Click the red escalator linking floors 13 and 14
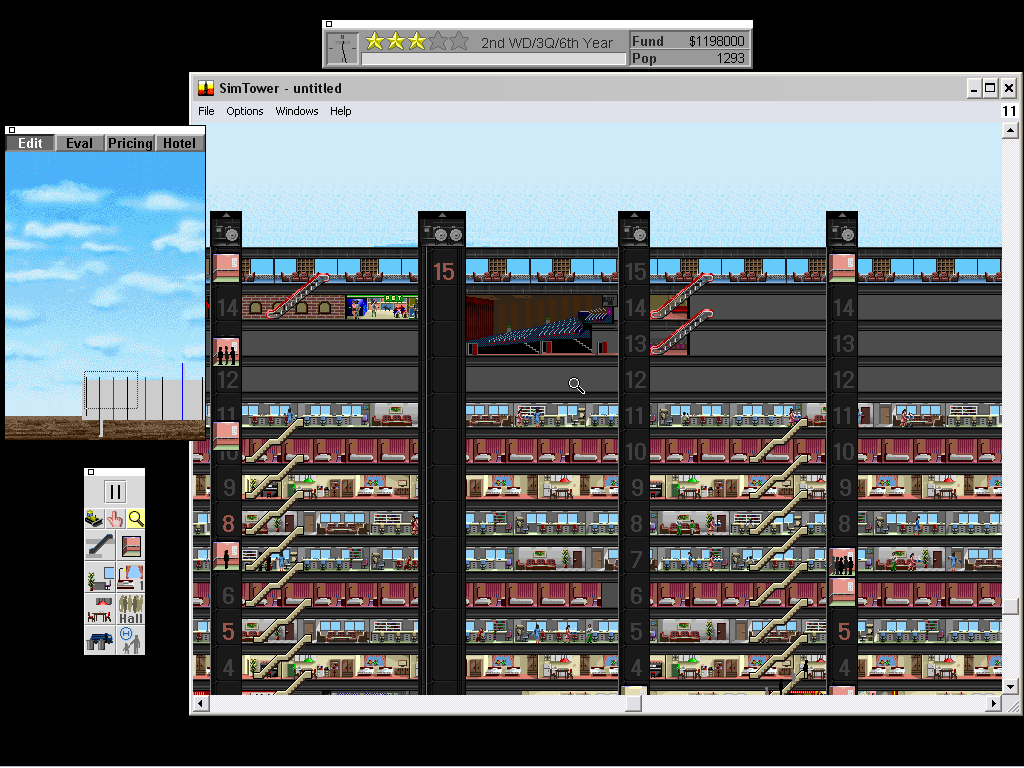 pos(682,332)
